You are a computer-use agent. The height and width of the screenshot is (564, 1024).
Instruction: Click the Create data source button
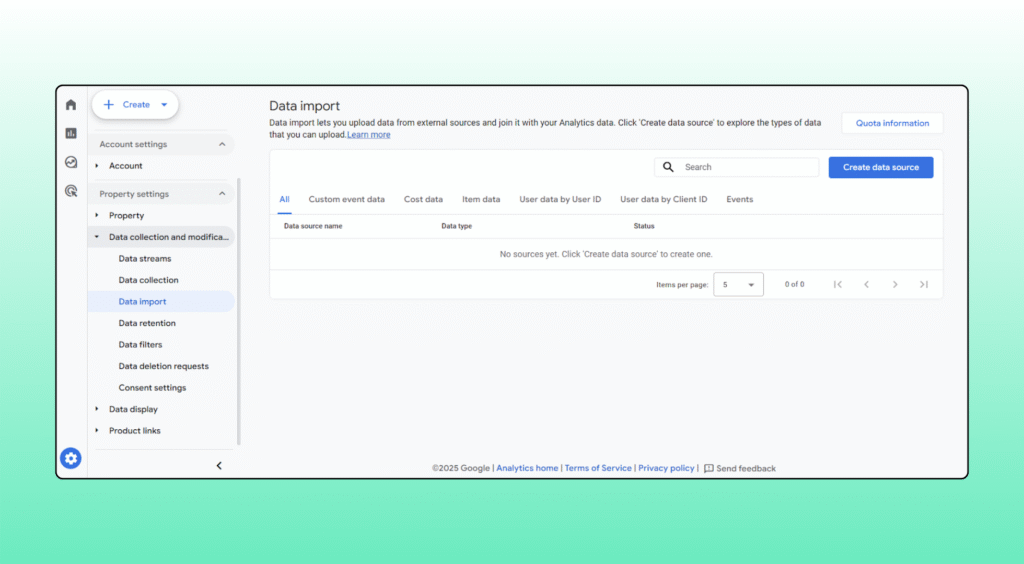point(880,167)
